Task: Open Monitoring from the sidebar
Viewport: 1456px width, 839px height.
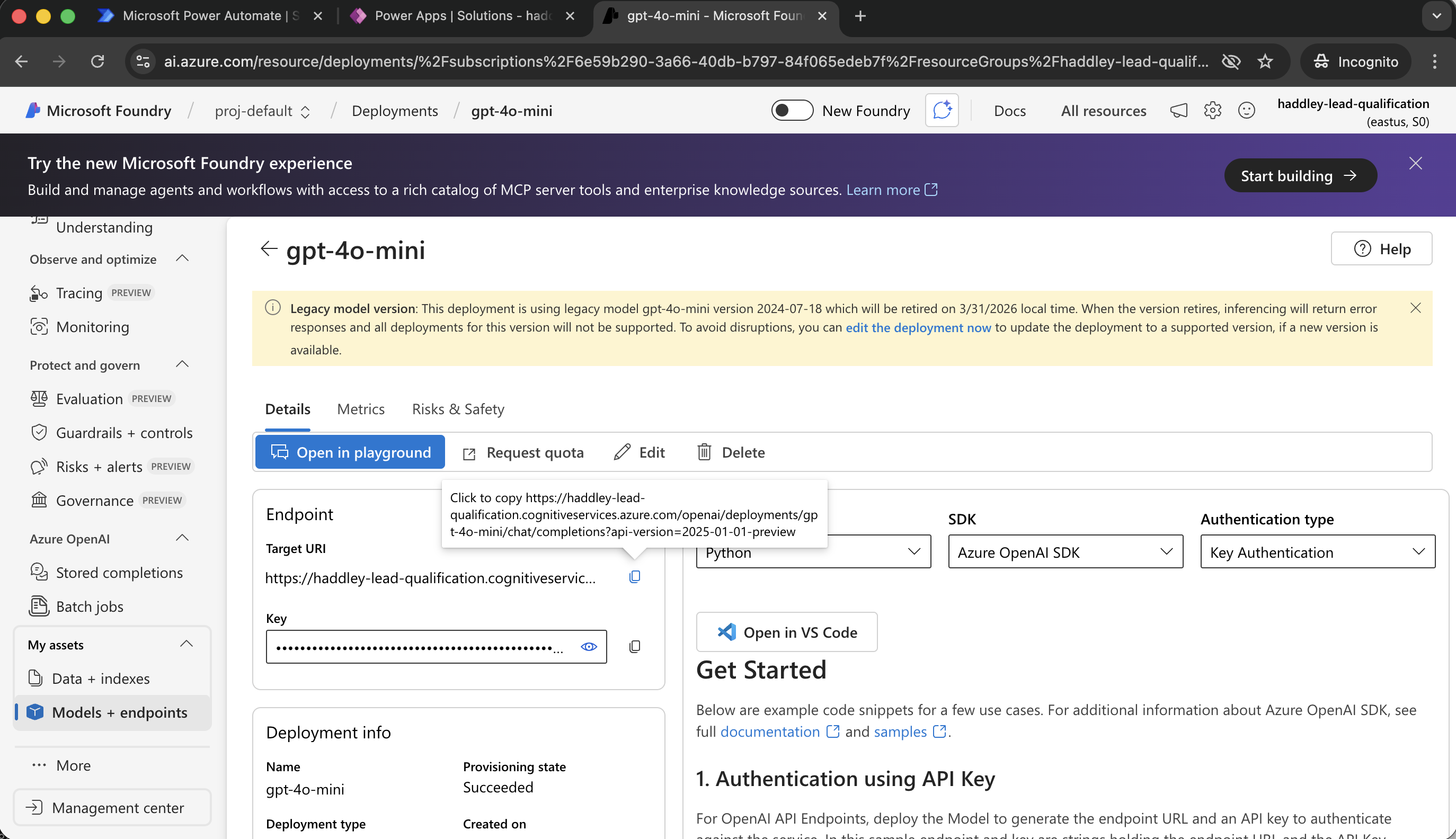Action: coord(93,327)
